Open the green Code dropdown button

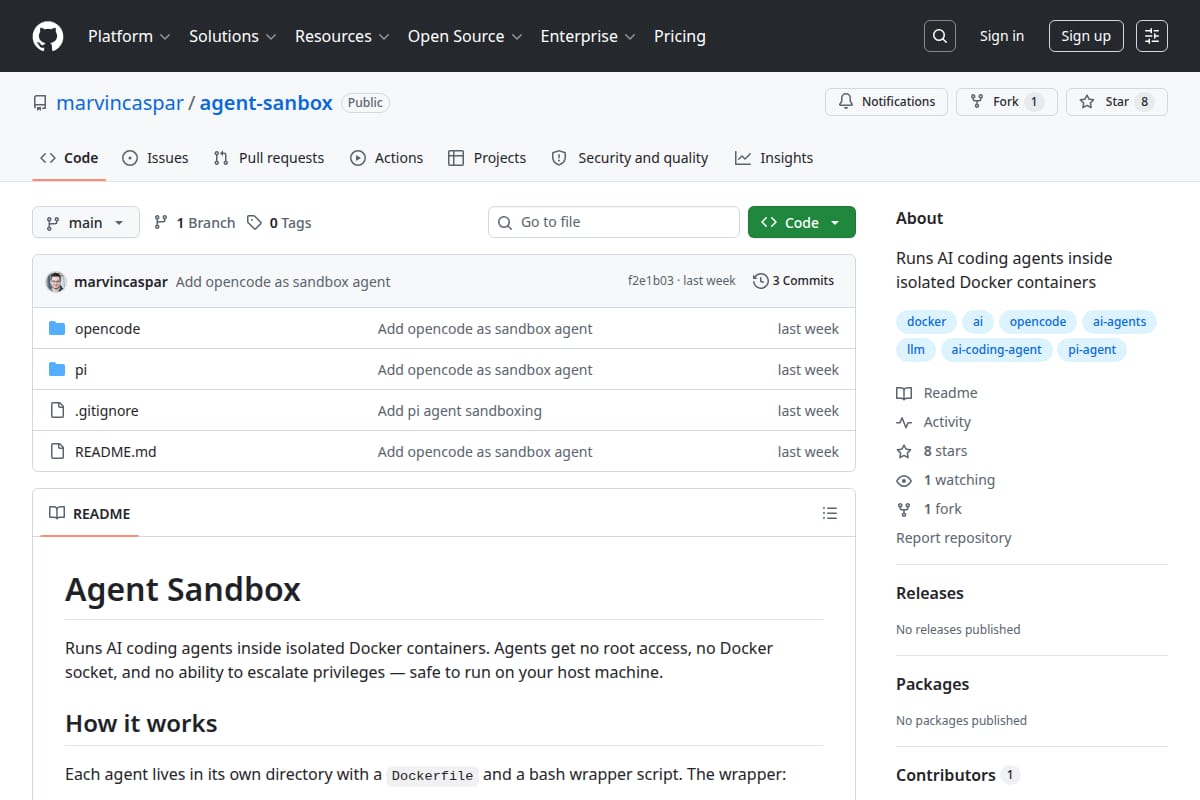coord(801,222)
